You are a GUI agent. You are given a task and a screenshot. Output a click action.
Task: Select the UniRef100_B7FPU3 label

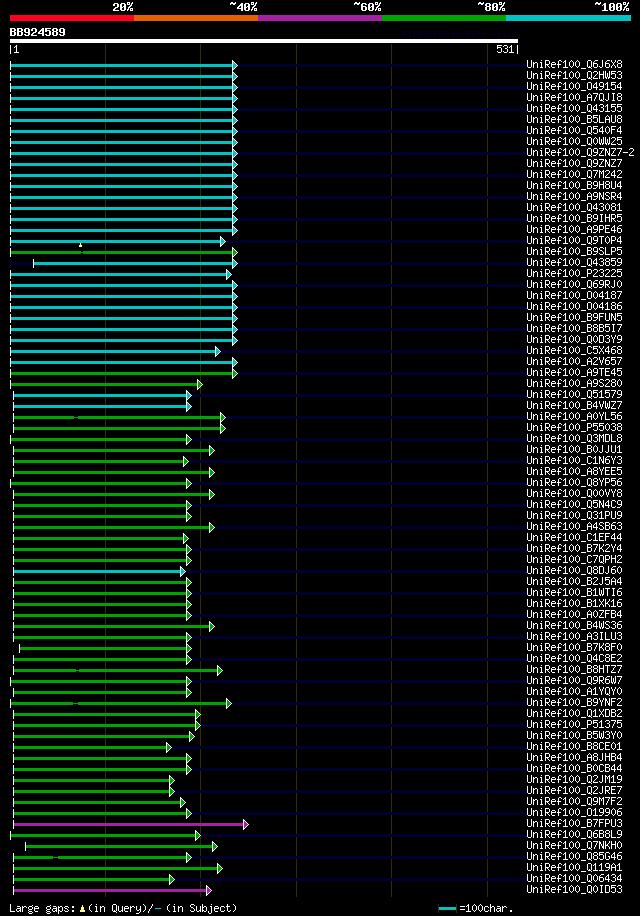pyautogui.click(x=574, y=824)
